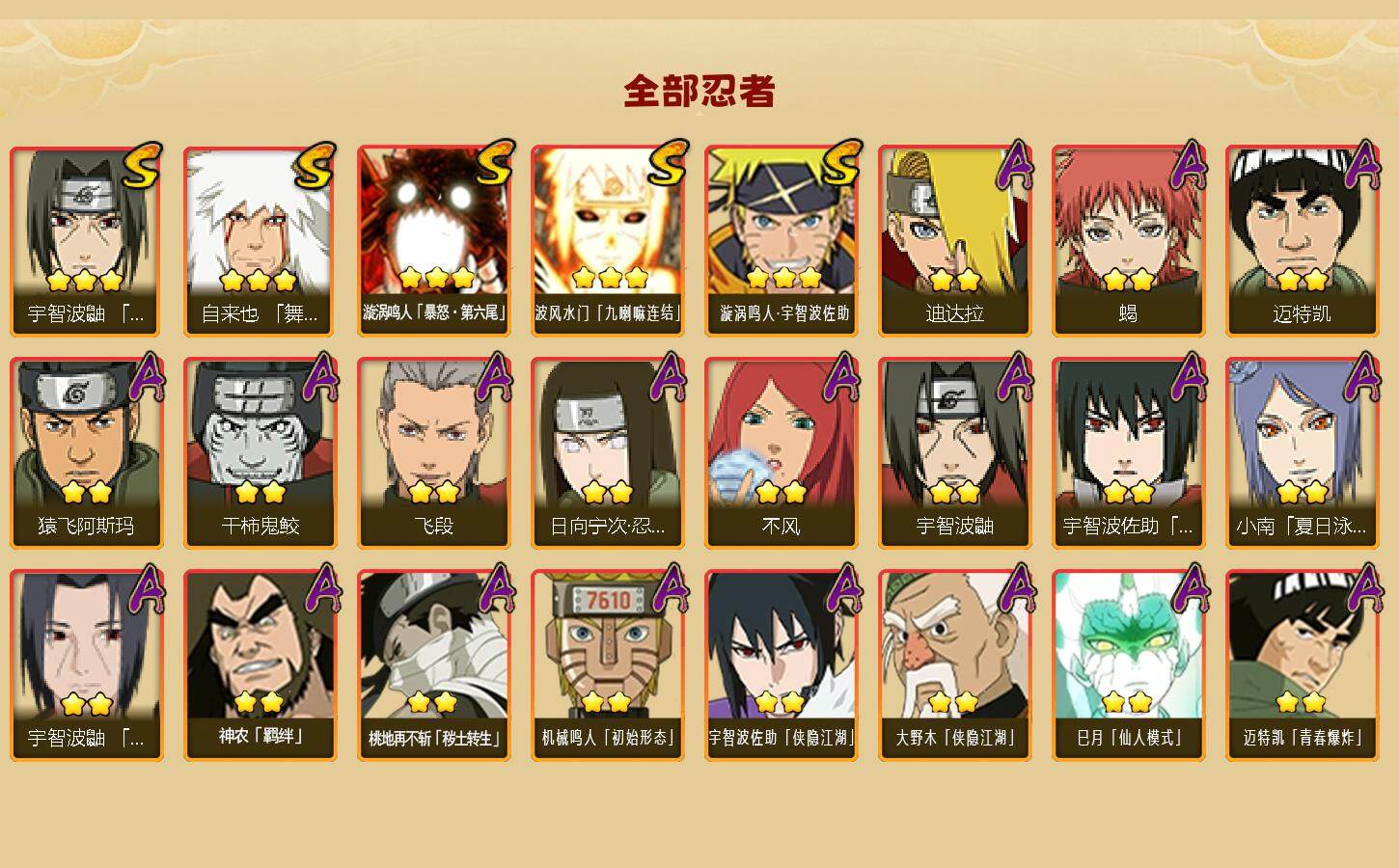Select 漩涡鸣人「暴怒·第六尾」 card
Image resolution: width=1399 pixels, height=868 pixels.
click(433, 241)
